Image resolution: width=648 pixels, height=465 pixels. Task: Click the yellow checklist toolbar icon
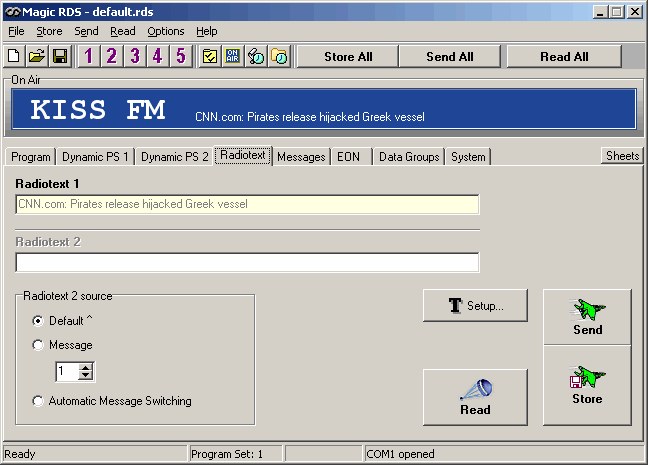point(210,56)
